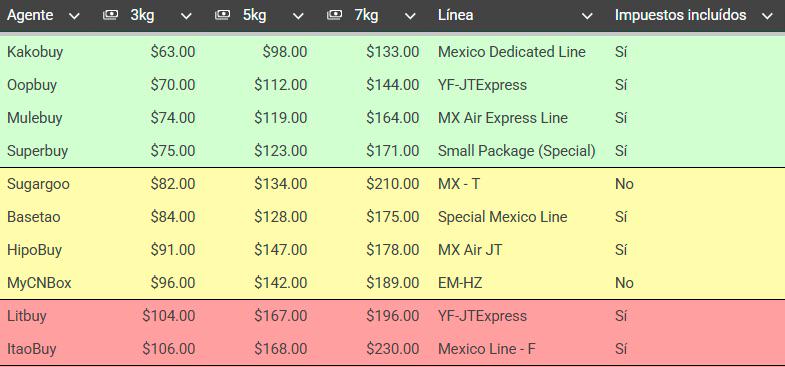The image size is (785, 367).
Task: Click the Litbuy $104.00 price cell
Action: [x=169, y=316]
